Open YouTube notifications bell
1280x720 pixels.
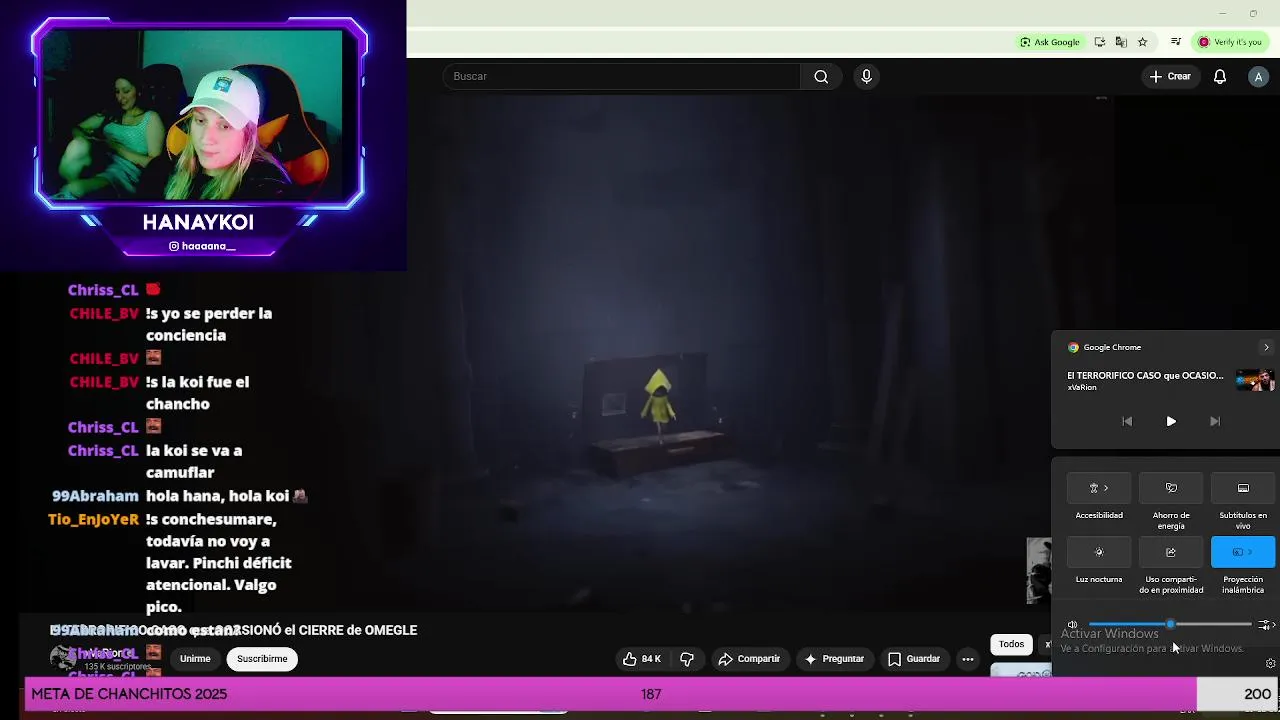pyautogui.click(x=1220, y=77)
